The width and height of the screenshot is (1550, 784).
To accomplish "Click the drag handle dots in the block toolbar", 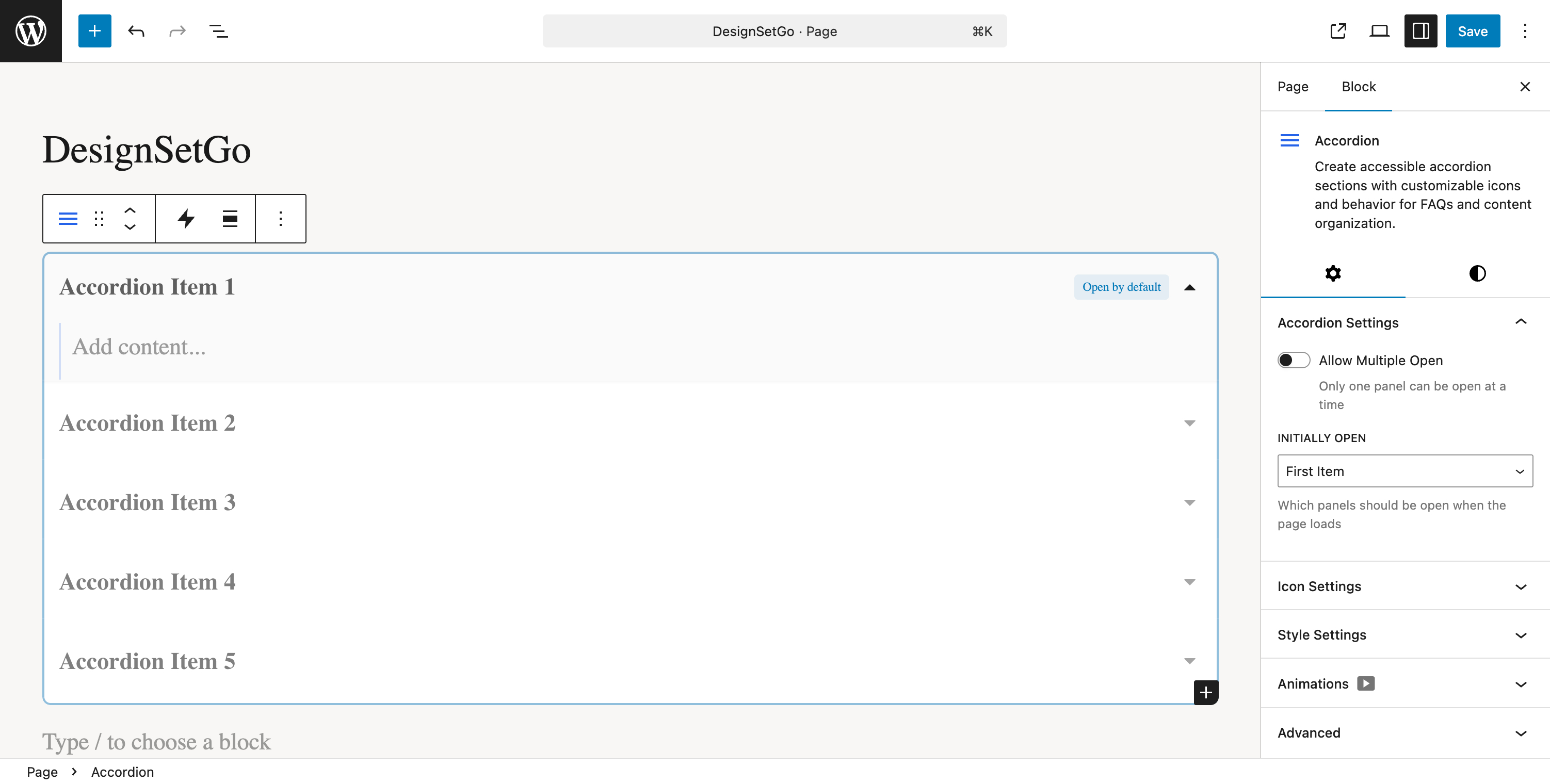I will (99, 218).
